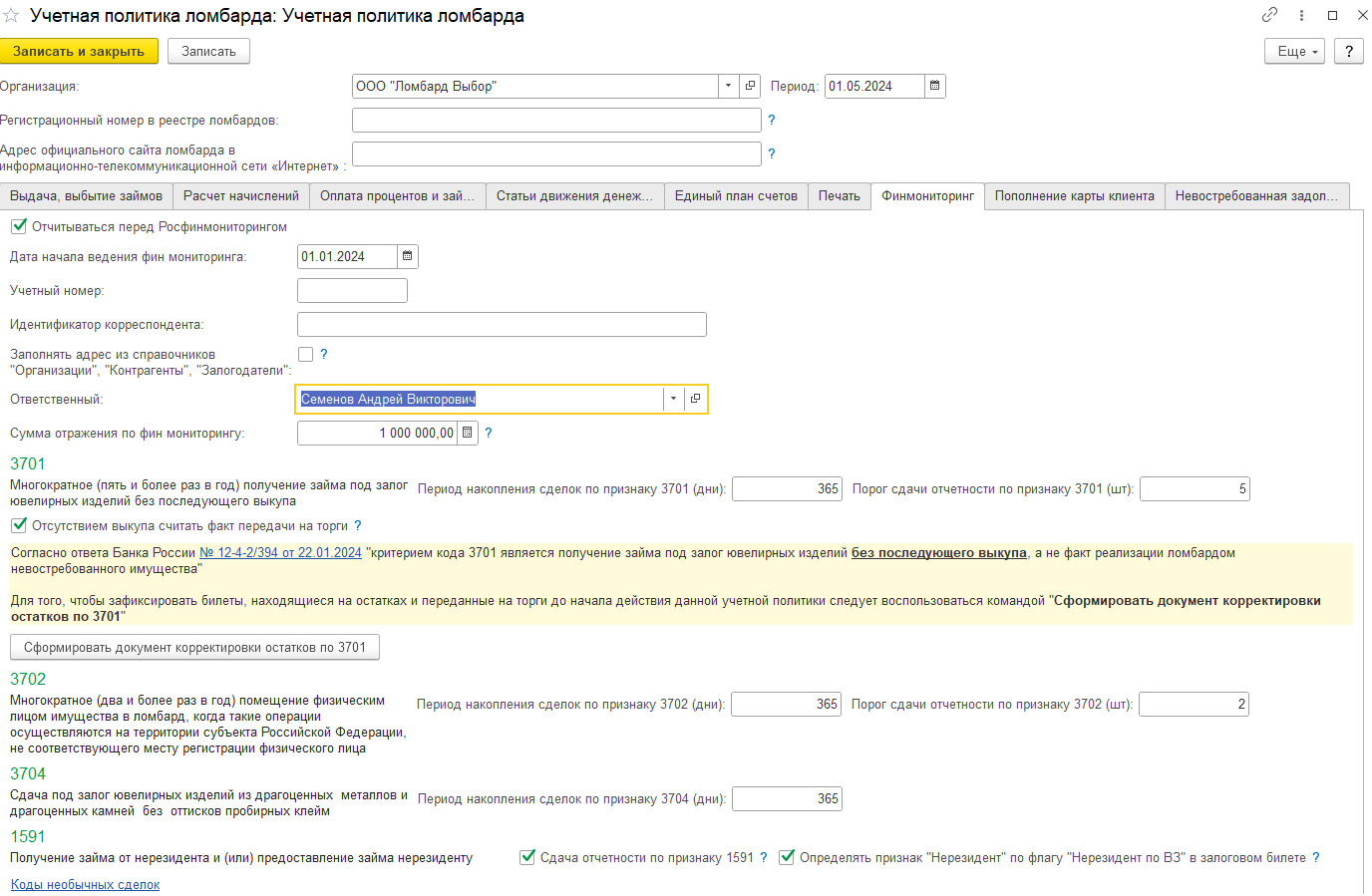Viewport: 1372px width, 896px height.
Task: Add form to favorites with star icon
Action: pyautogui.click(x=11, y=16)
